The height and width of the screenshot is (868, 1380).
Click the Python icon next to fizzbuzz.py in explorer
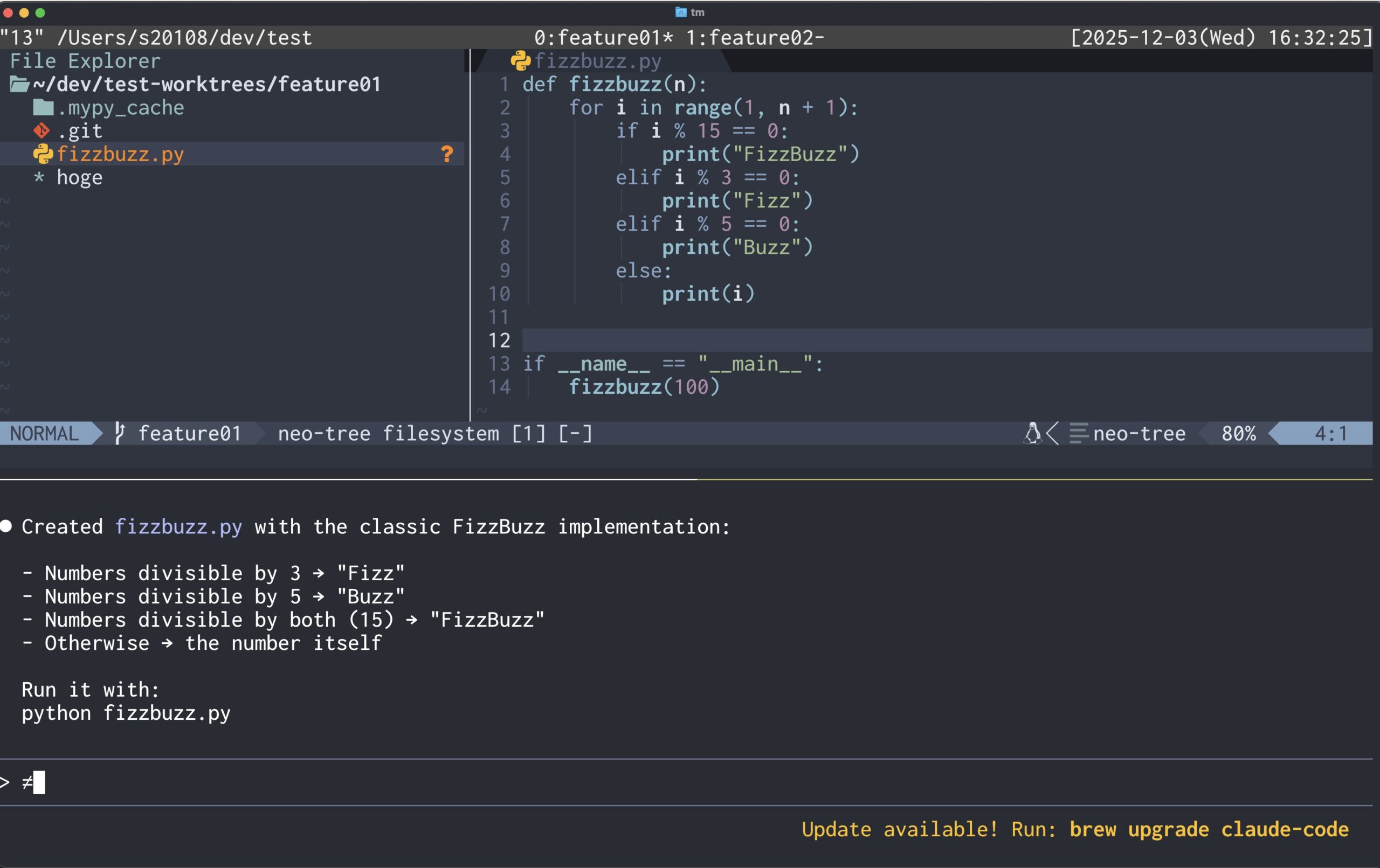(43, 154)
